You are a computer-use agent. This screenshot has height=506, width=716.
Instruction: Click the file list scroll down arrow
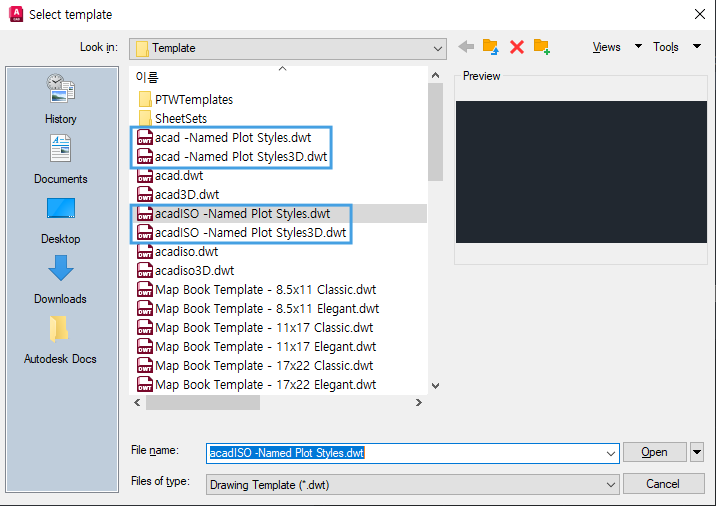[x=435, y=386]
